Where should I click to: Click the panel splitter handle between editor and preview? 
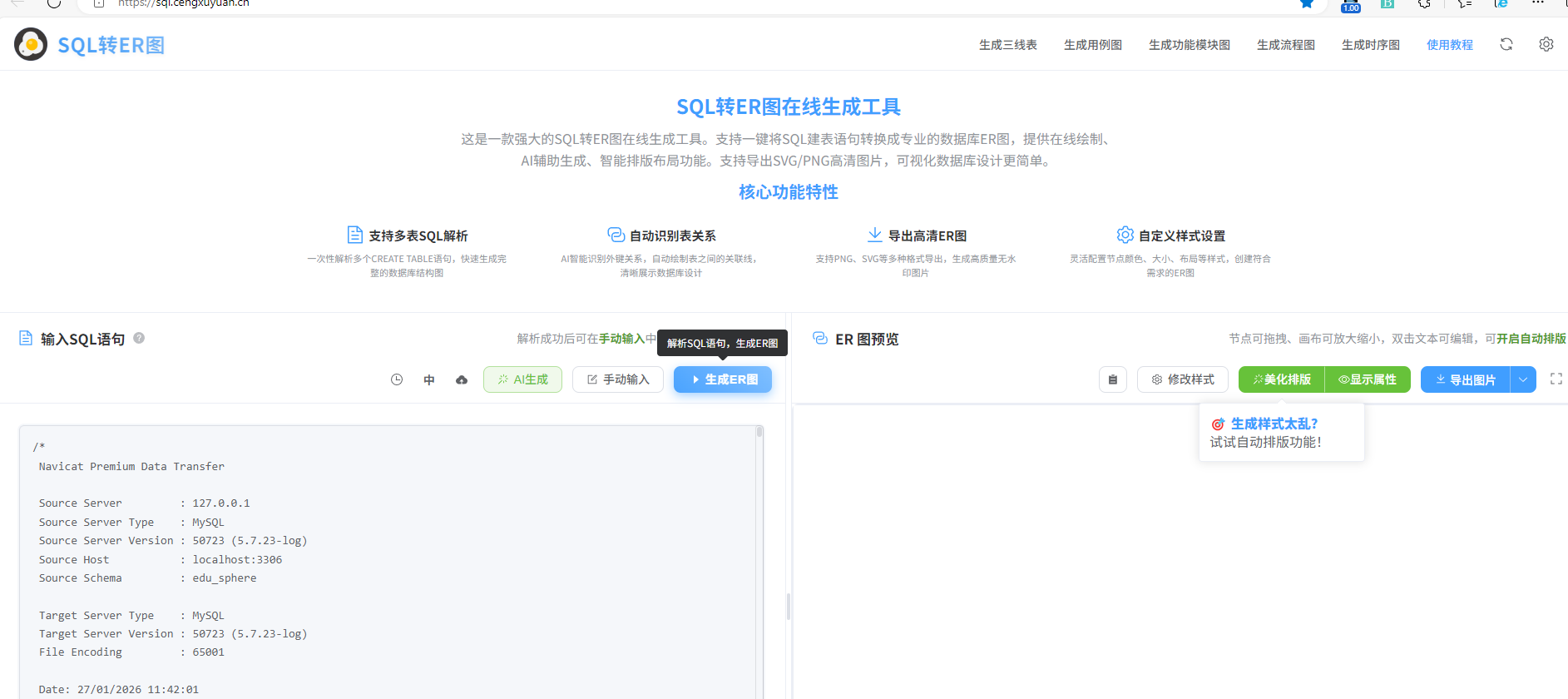(789, 607)
